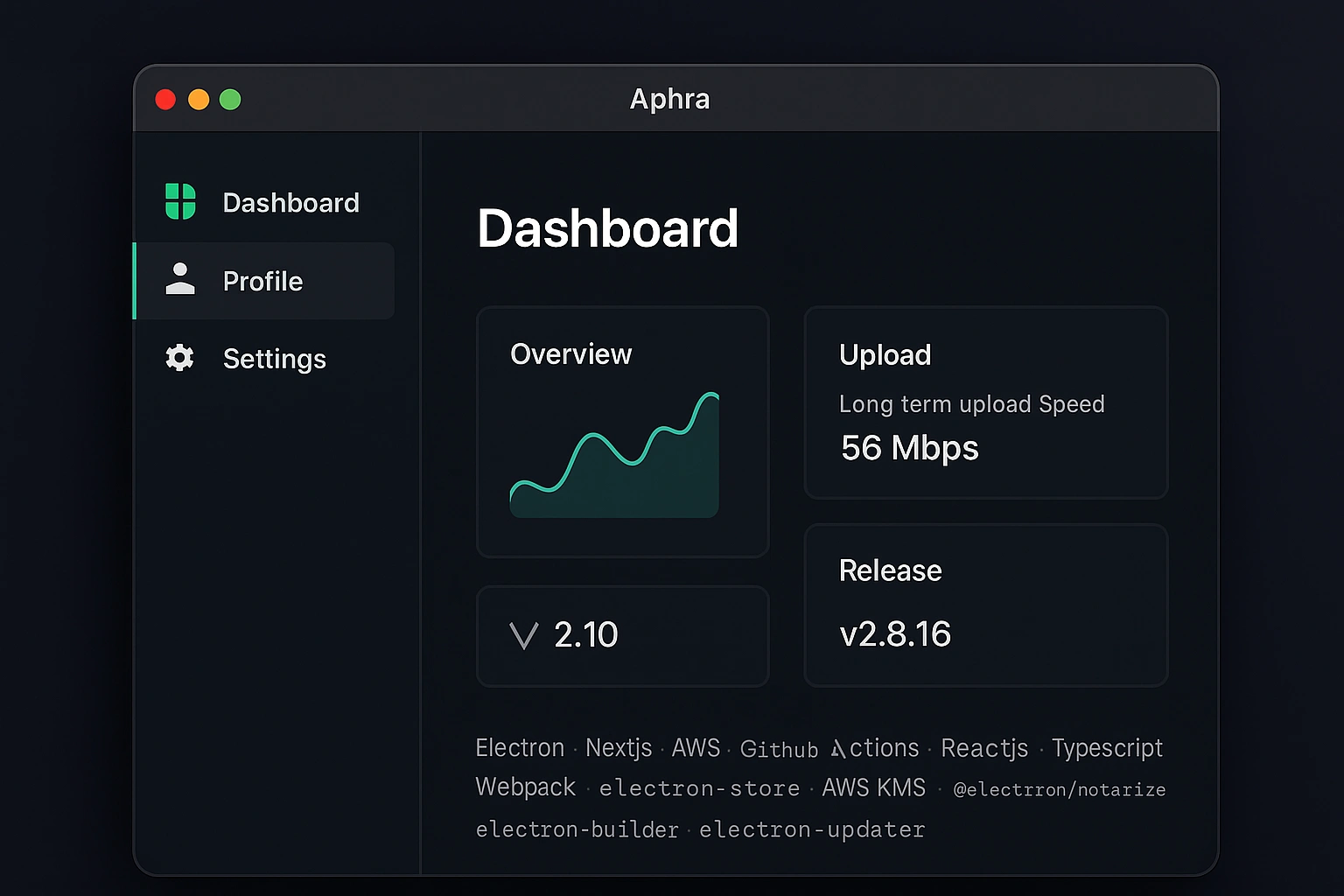Click the Upload card
Viewport: 1344px width, 896px height.
(x=985, y=403)
